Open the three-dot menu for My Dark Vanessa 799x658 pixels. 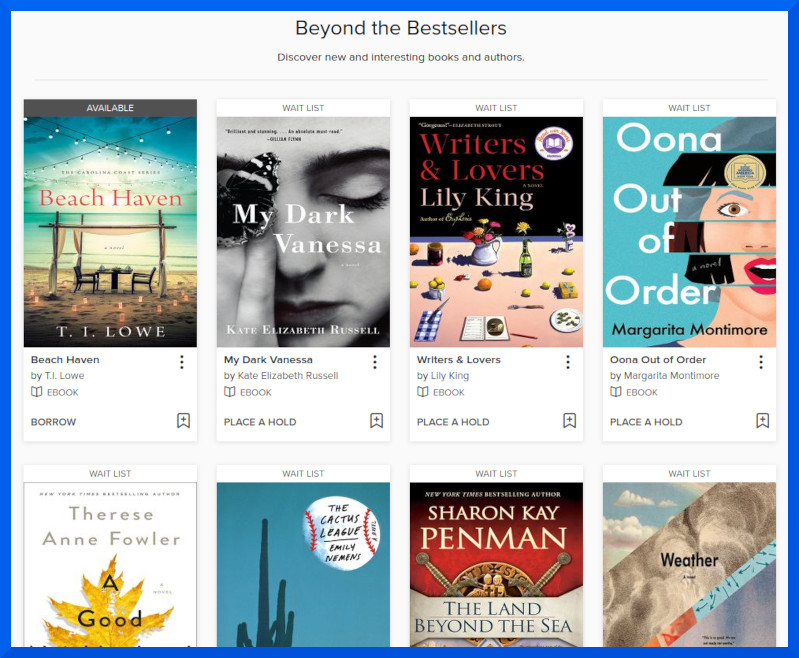pyautogui.click(x=375, y=362)
